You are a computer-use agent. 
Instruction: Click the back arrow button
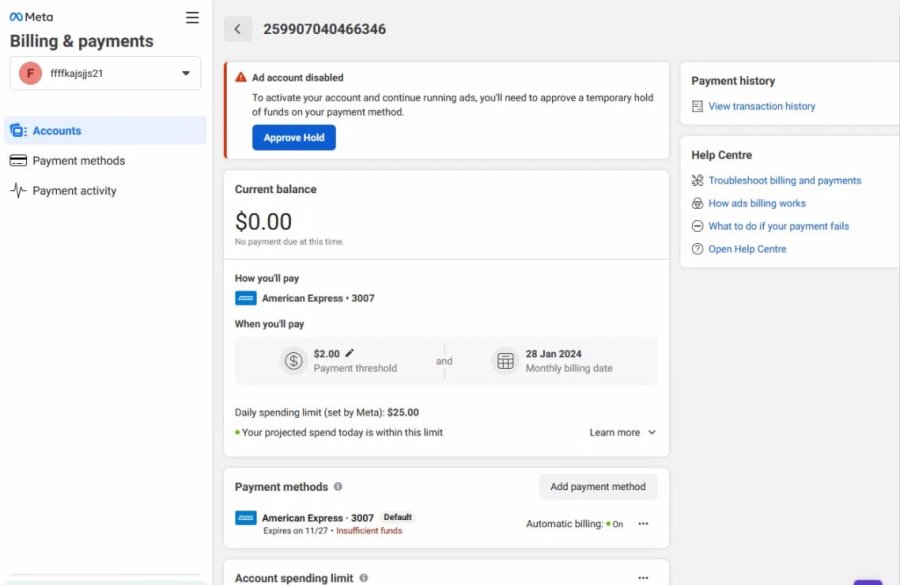(237, 29)
